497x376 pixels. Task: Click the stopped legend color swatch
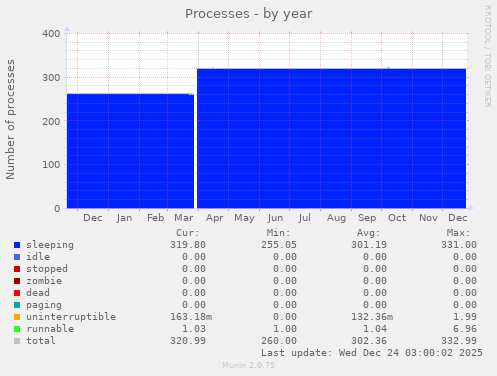tap(17, 269)
